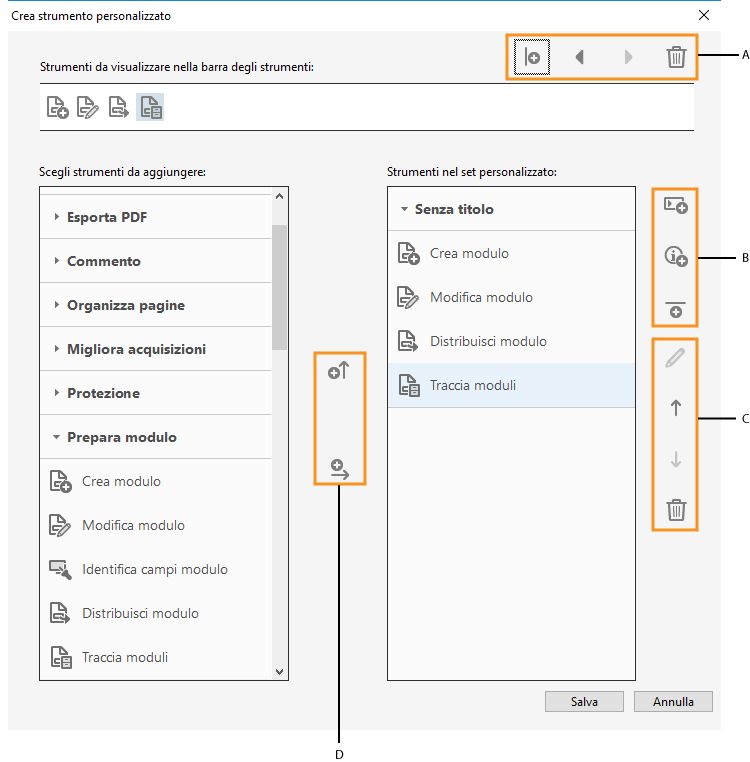Click the add divider line icon
Image resolution: width=750 pixels, height=762 pixels.
676,309
